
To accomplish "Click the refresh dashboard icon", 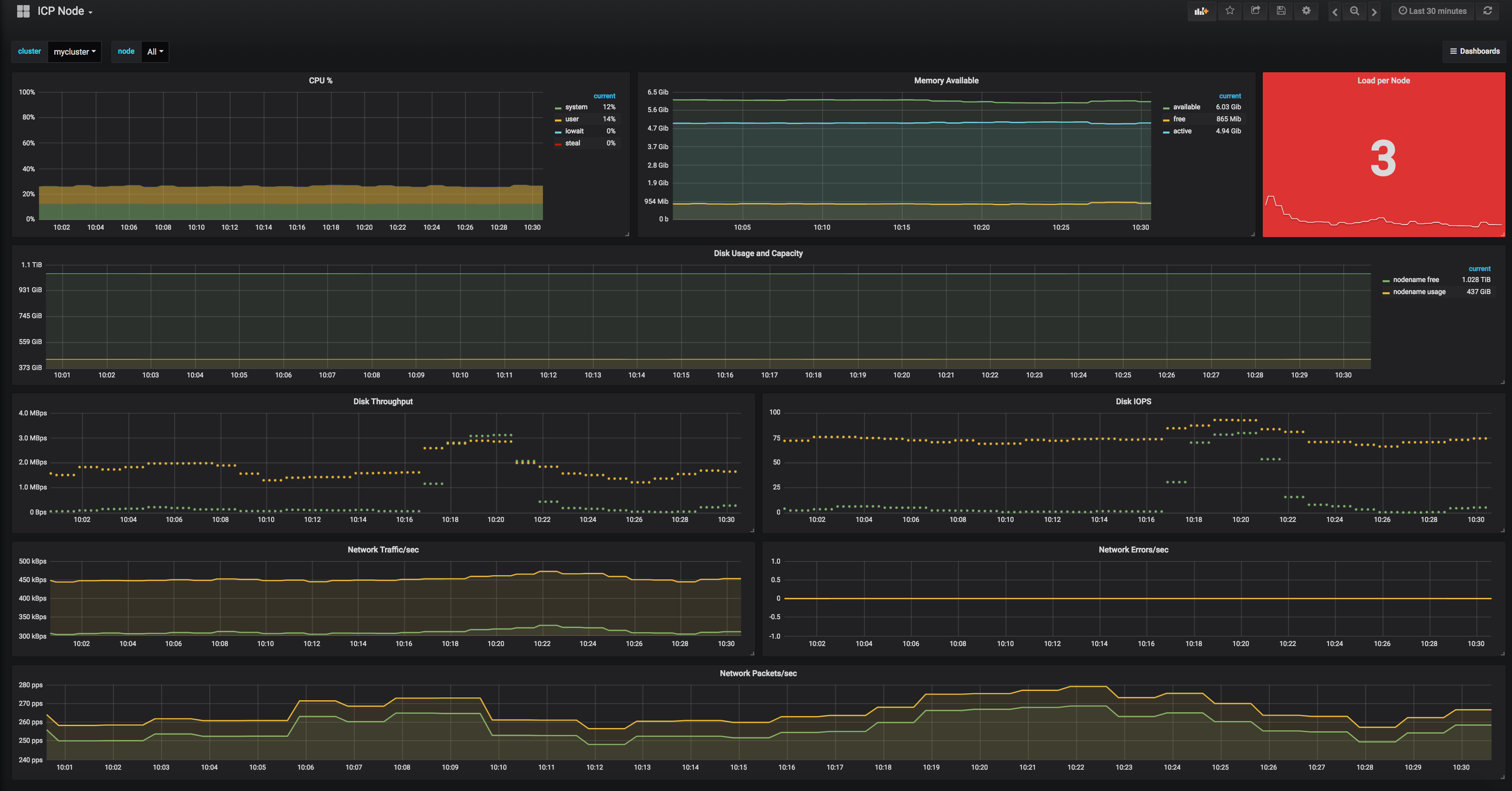I will [x=1487, y=11].
